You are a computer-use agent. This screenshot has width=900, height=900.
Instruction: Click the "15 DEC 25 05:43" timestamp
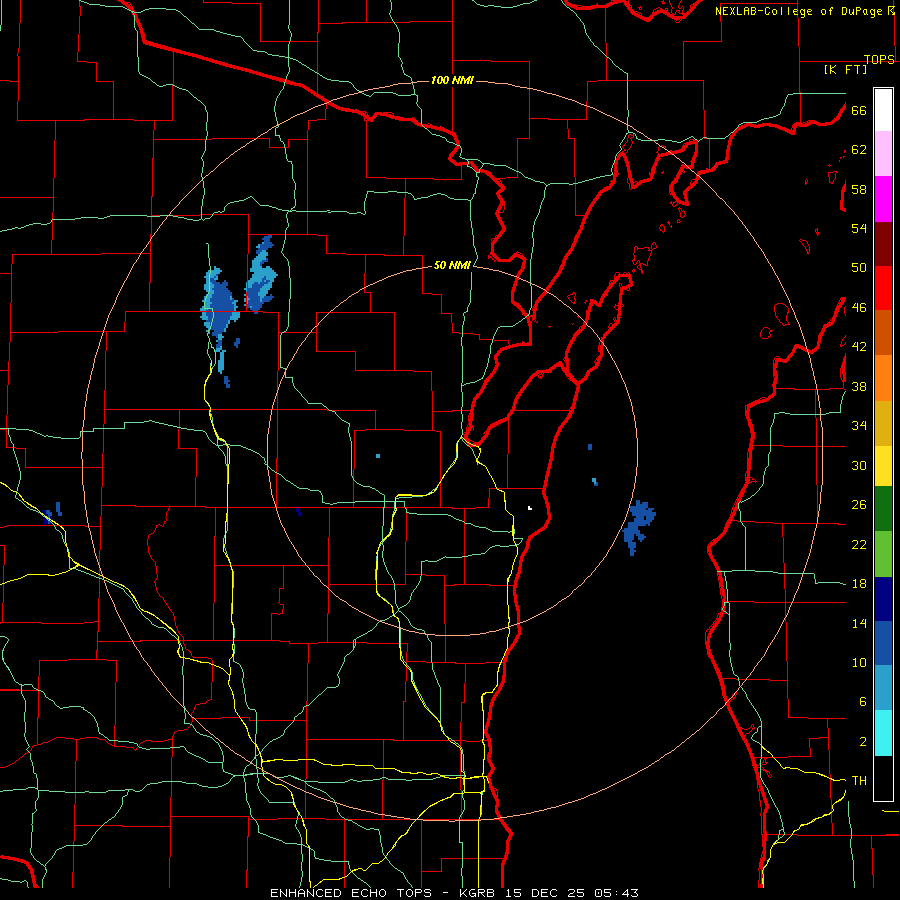pos(572,893)
